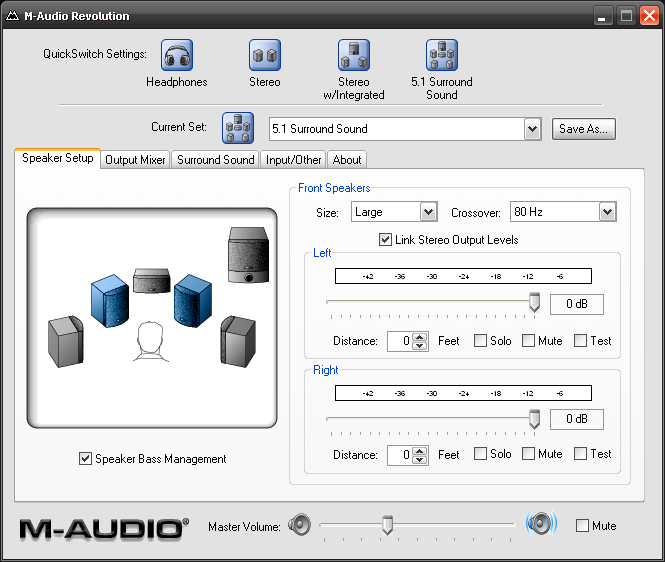
Task: Click the Left speaker level slider handle
Action: point(534,302)
